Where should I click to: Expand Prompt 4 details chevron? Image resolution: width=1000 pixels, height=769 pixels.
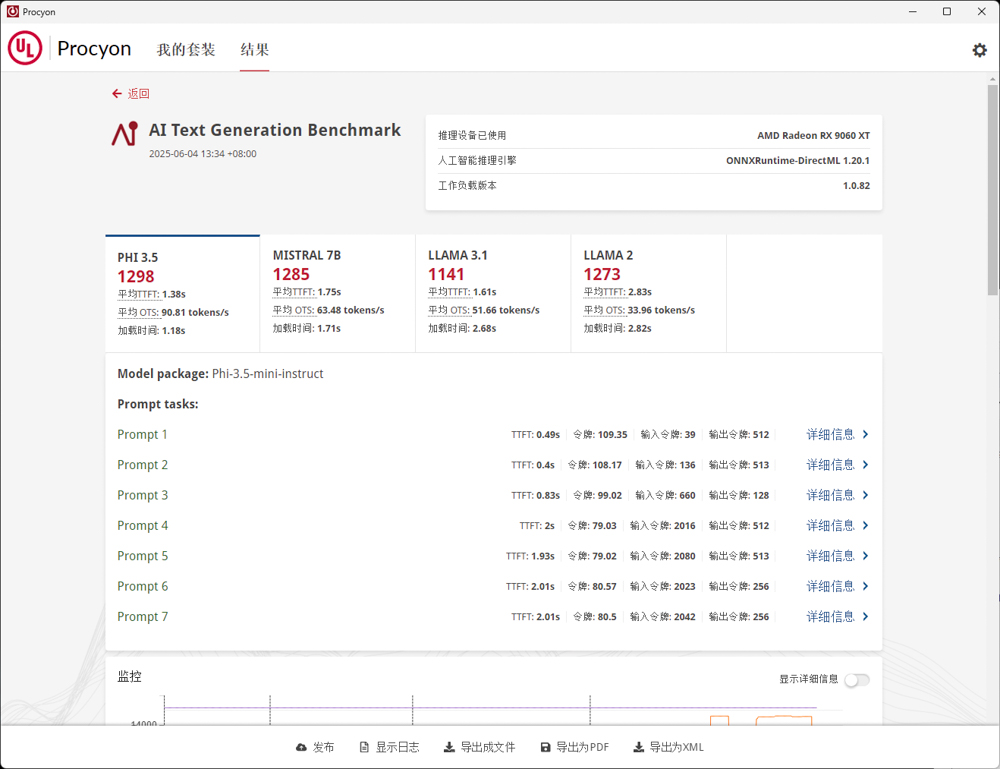[x=865, y=525]
